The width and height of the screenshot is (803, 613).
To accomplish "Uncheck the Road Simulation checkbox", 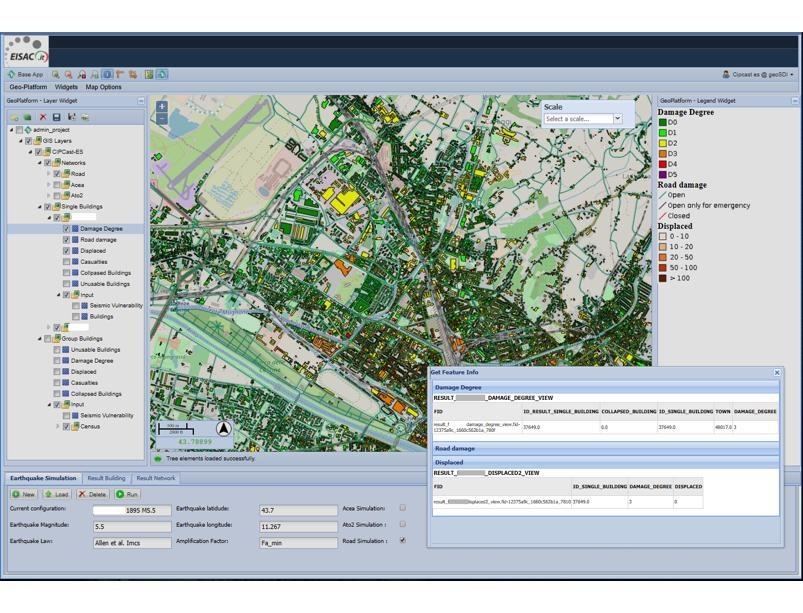I will [x=403, y=540].
